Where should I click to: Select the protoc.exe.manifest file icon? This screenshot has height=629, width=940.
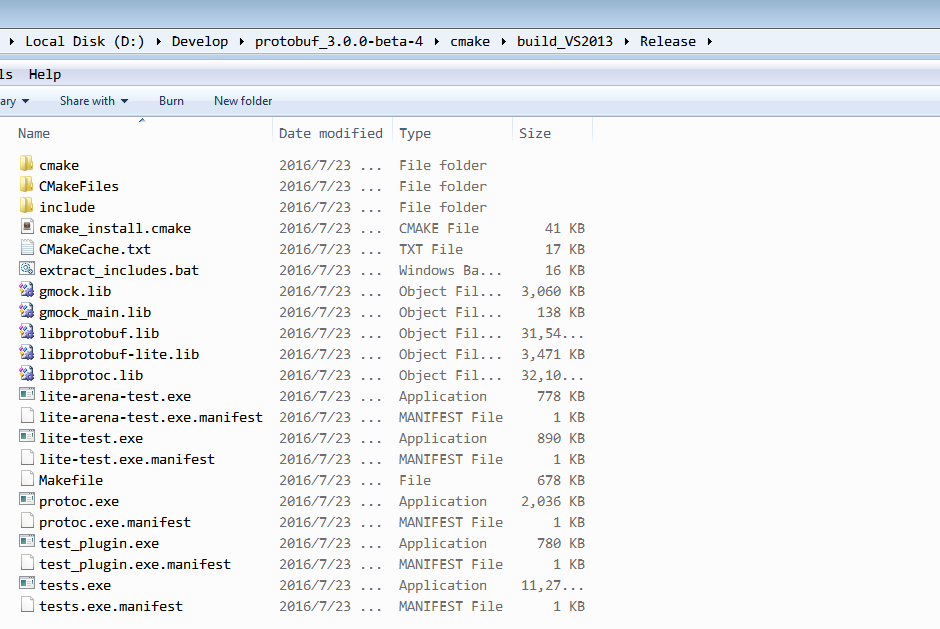26,520
